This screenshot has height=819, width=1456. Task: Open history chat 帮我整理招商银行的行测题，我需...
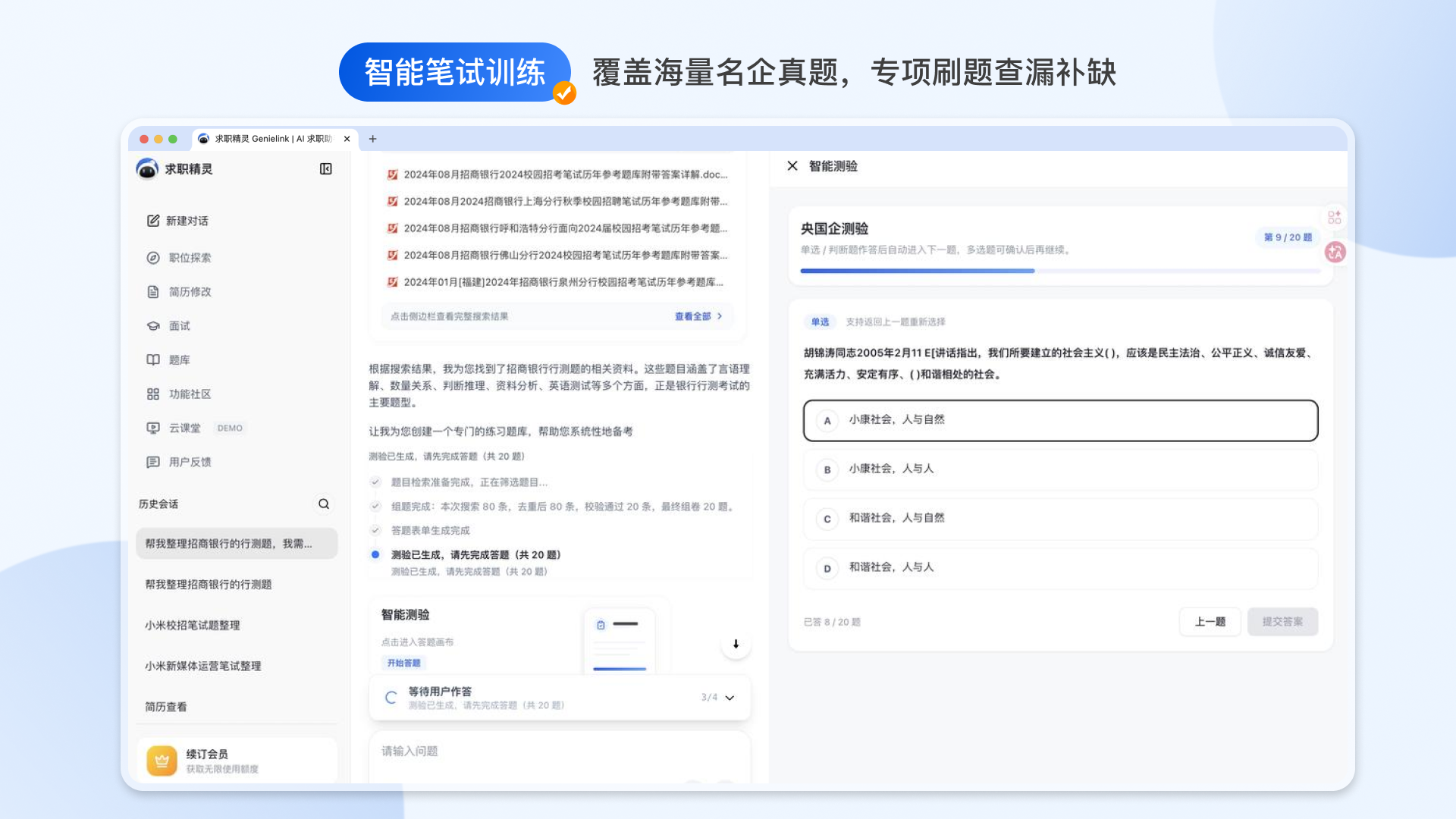237,544
